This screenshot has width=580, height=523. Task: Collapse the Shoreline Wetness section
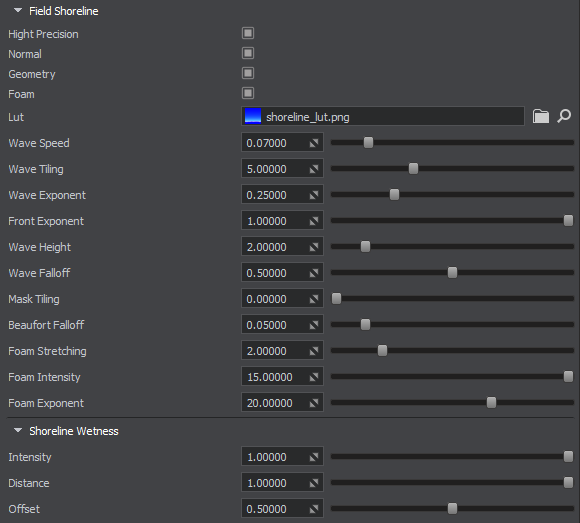click(18, 431)
